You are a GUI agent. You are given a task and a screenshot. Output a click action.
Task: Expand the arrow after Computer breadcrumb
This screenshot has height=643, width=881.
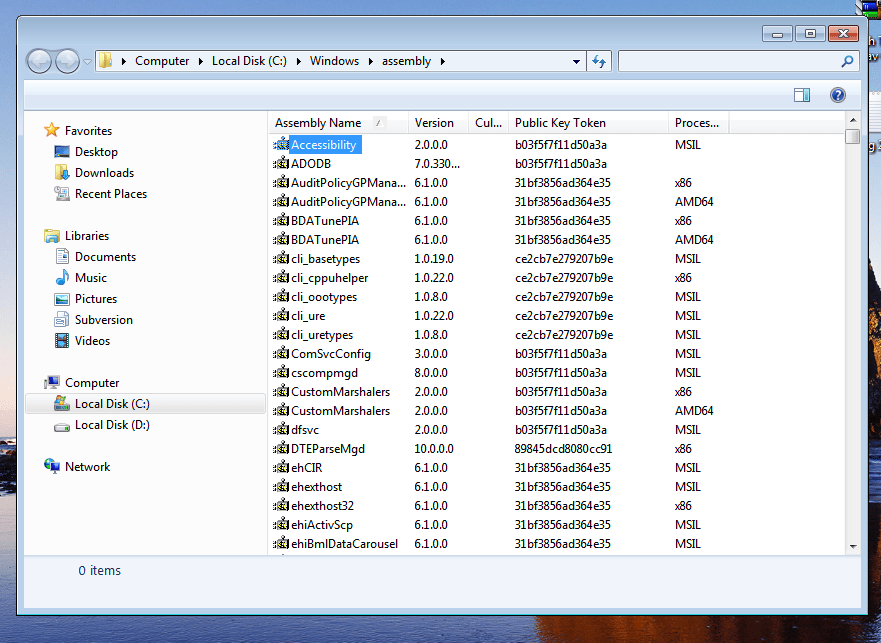pyautogui.click(x=201, y=61)
